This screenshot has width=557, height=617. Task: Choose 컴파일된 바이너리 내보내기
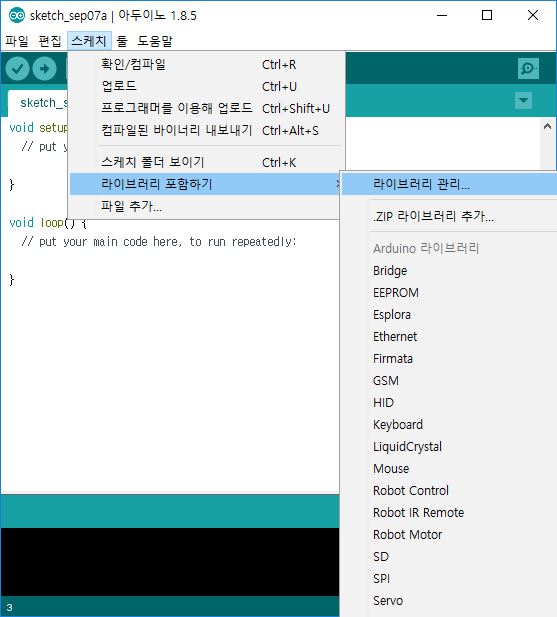click(x=207, y=130)
